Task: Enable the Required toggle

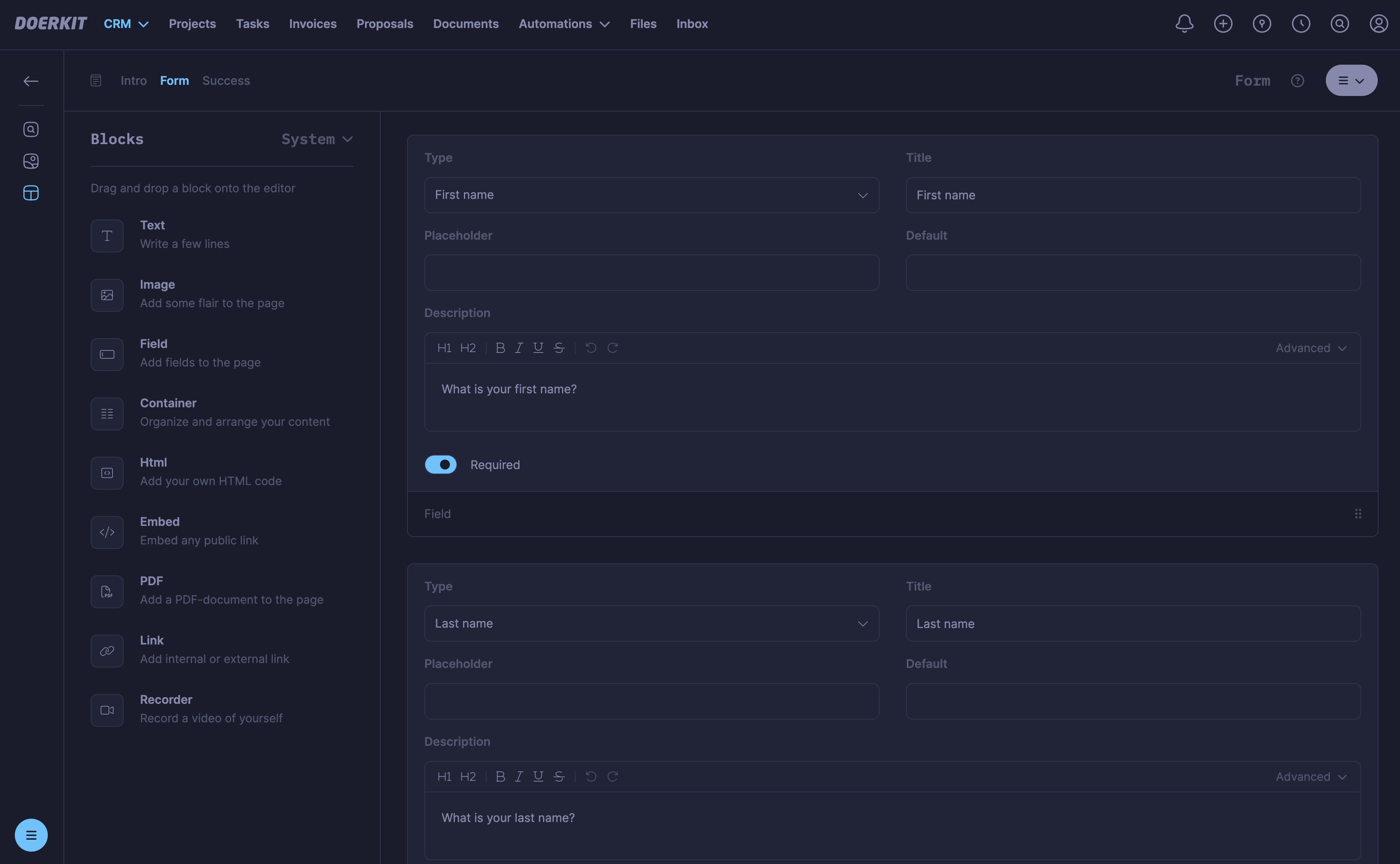Action: (x=441, y=465)
